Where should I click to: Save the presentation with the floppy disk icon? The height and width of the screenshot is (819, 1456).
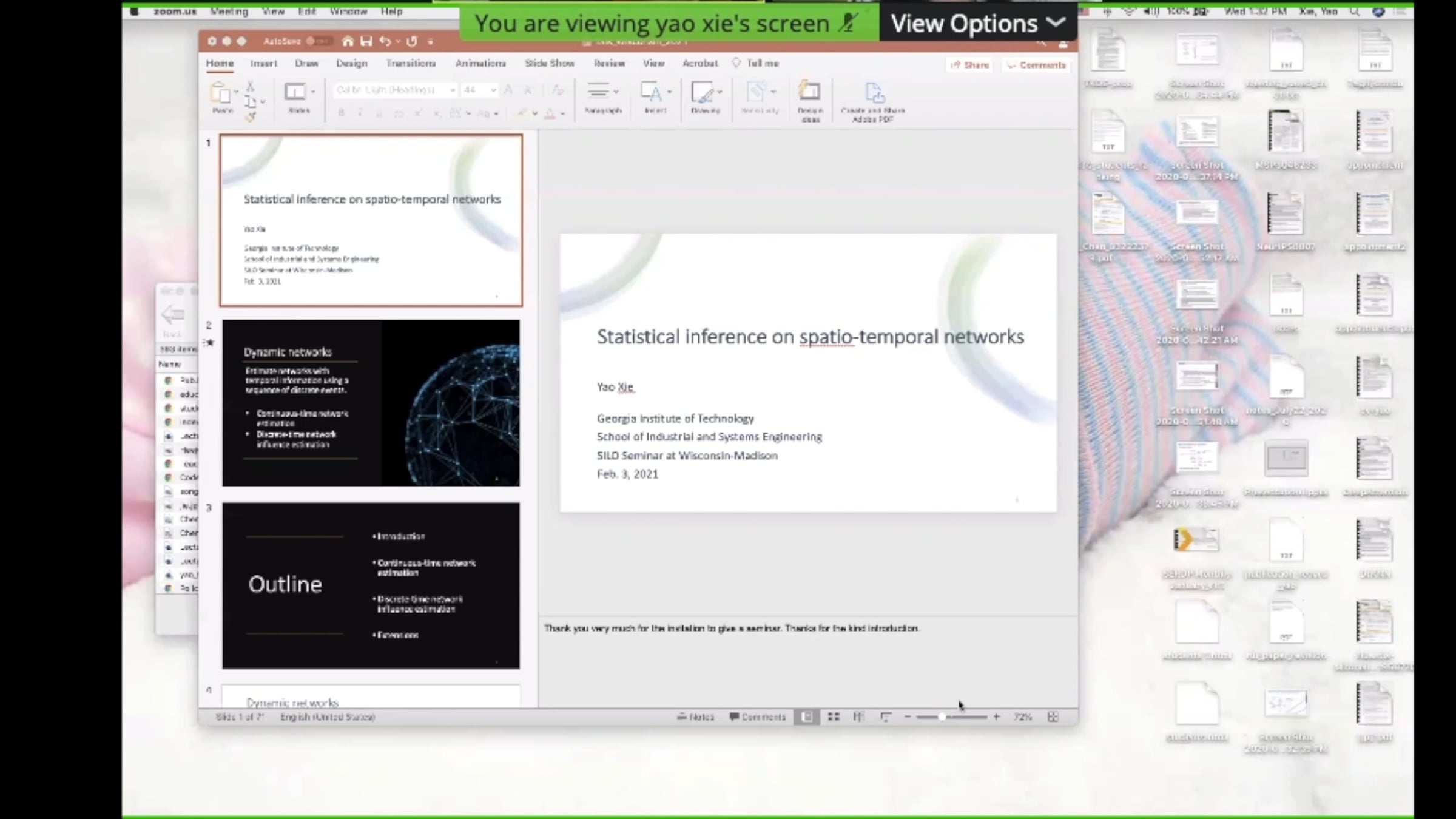366,41
